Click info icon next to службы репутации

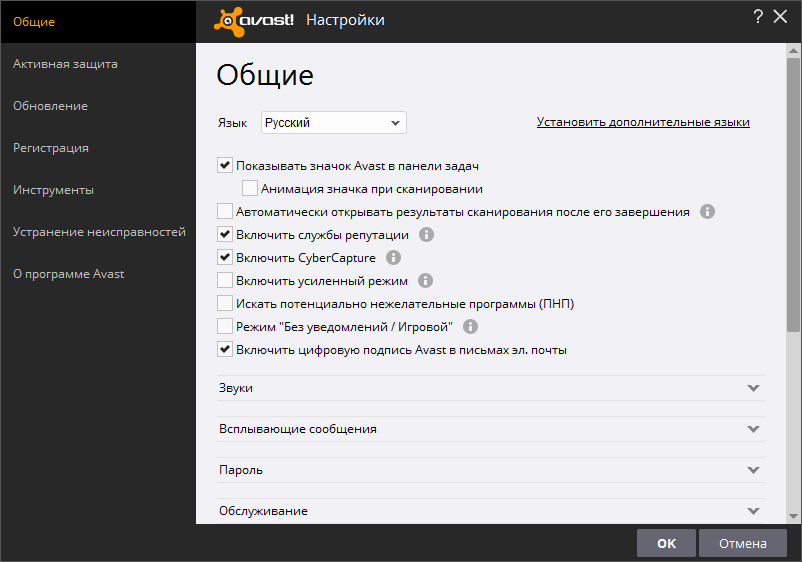click(426, 235)
